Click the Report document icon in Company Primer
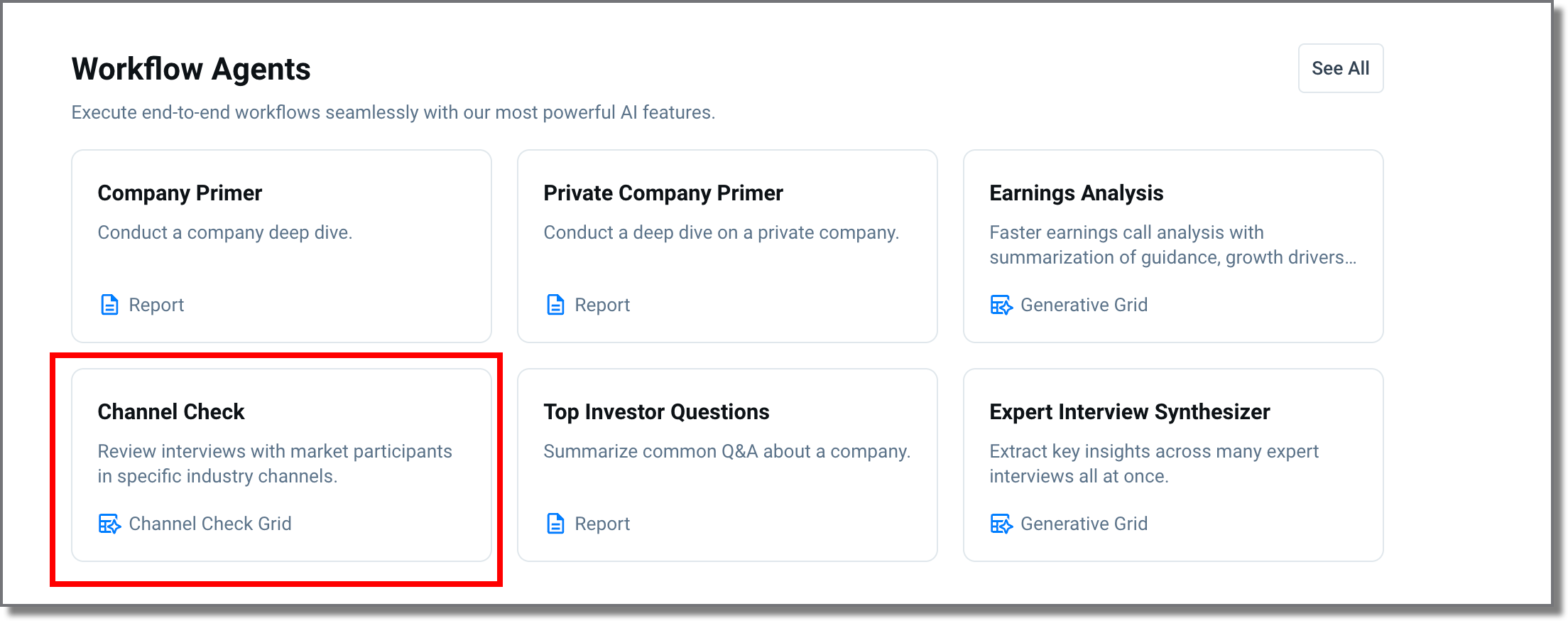The height and width of the screenshot is (621, 1568). point(109,305)
